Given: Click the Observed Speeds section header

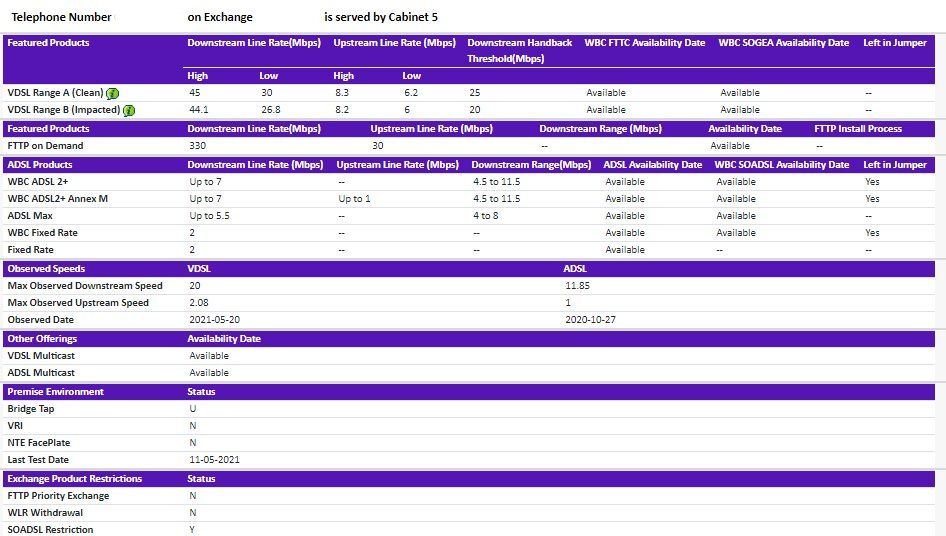Looking at the screenshot, I should (x=46, y=269).
